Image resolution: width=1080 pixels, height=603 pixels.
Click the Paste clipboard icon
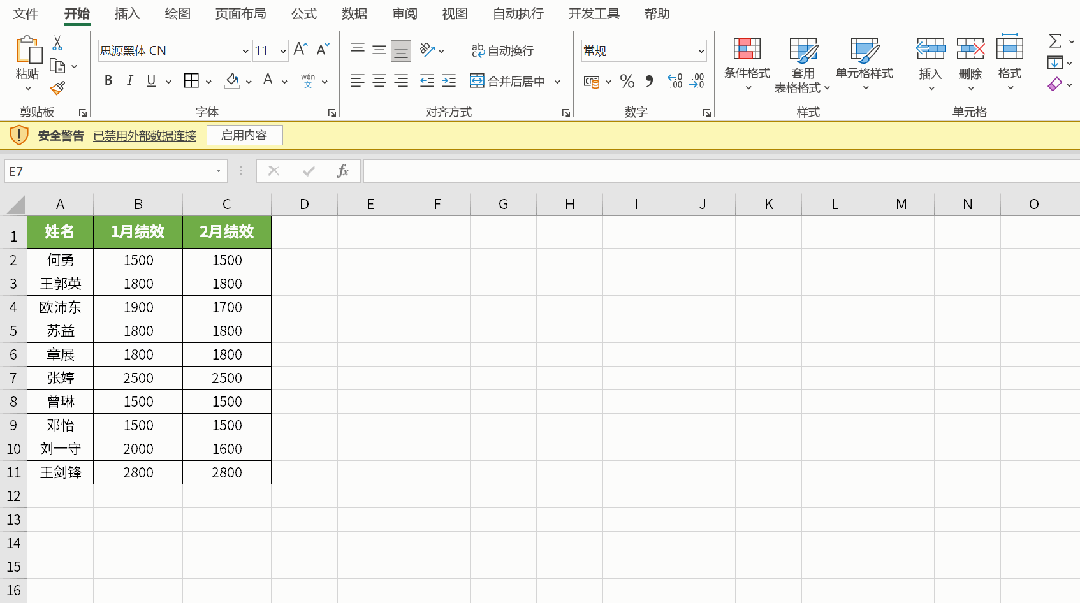(x=28, y=50)
